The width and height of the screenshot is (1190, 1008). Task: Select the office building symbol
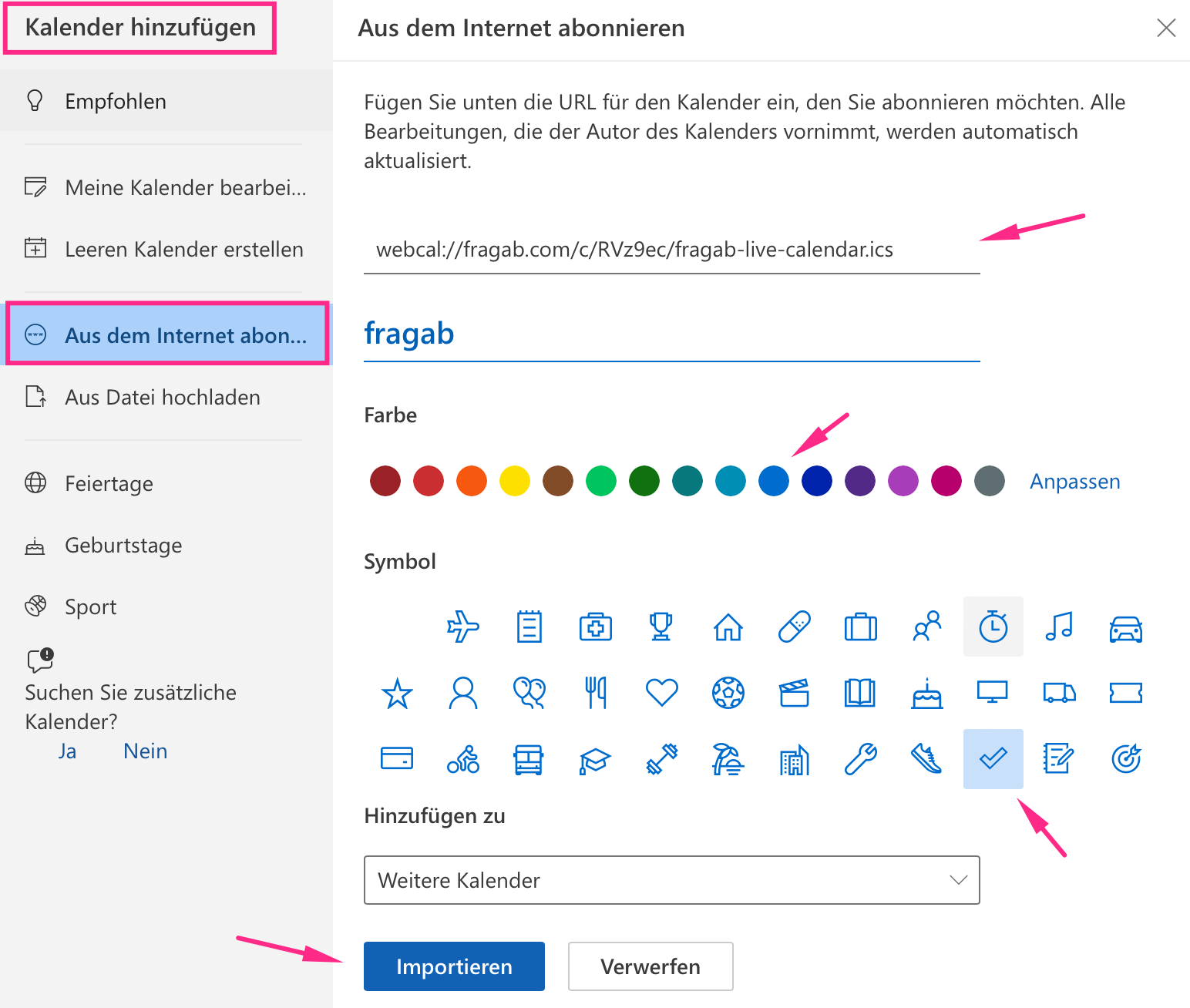tap(795, 759)
